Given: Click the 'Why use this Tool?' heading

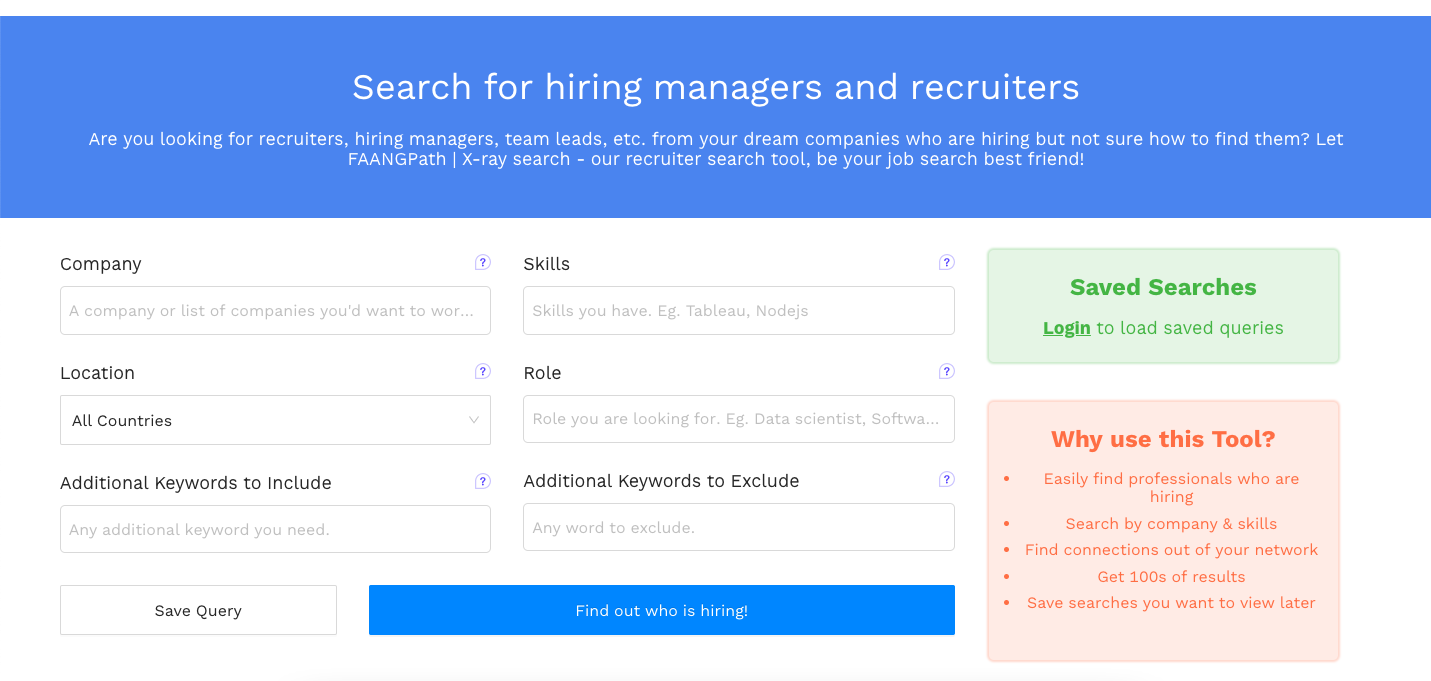Looking at the screenshot, I should coord(1163,439).
